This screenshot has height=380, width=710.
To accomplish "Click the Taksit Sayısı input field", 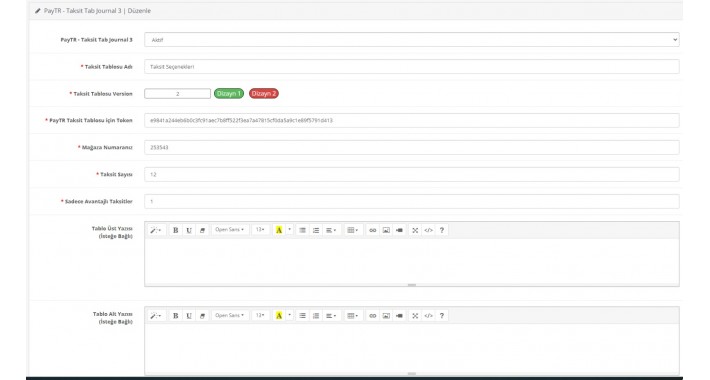I will [x=412, y=174].
